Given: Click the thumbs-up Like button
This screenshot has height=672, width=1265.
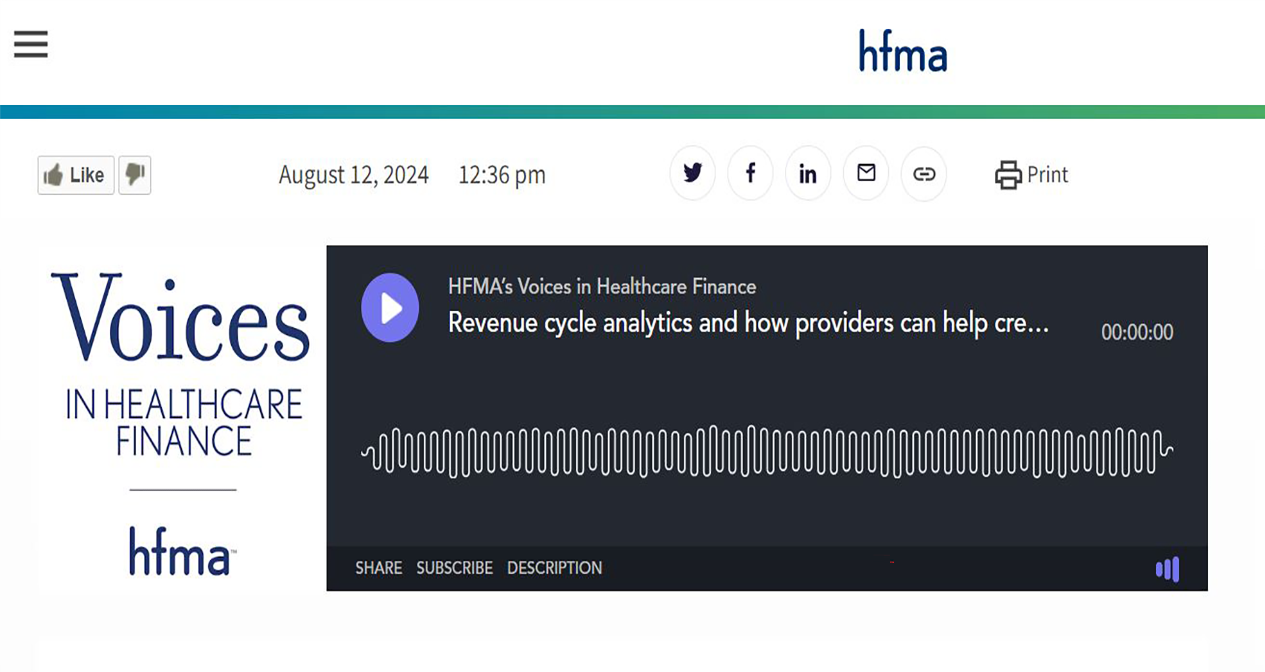Looking at the screenshot, I should (75, 174).
